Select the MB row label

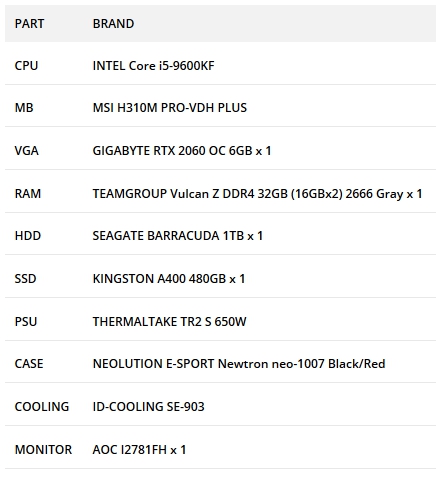tap(24, 108)
